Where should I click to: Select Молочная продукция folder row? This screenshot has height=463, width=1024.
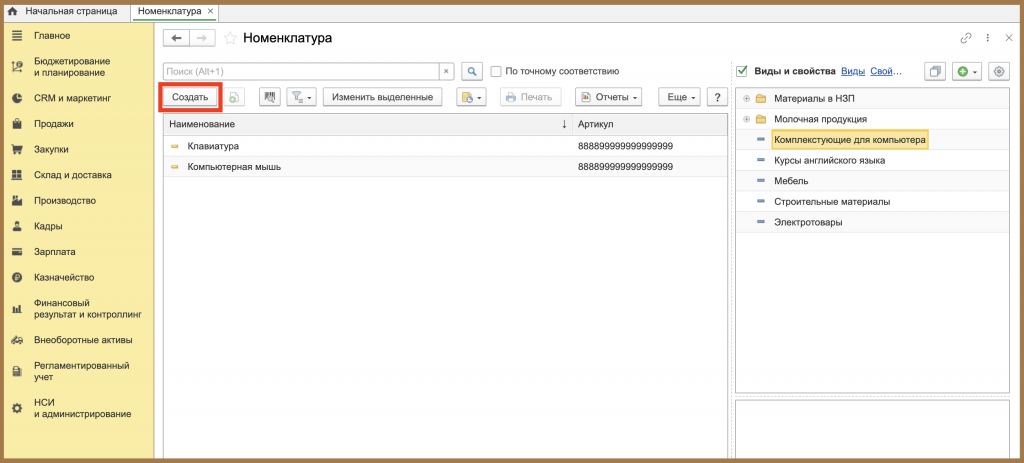click(x=872, y=120)
